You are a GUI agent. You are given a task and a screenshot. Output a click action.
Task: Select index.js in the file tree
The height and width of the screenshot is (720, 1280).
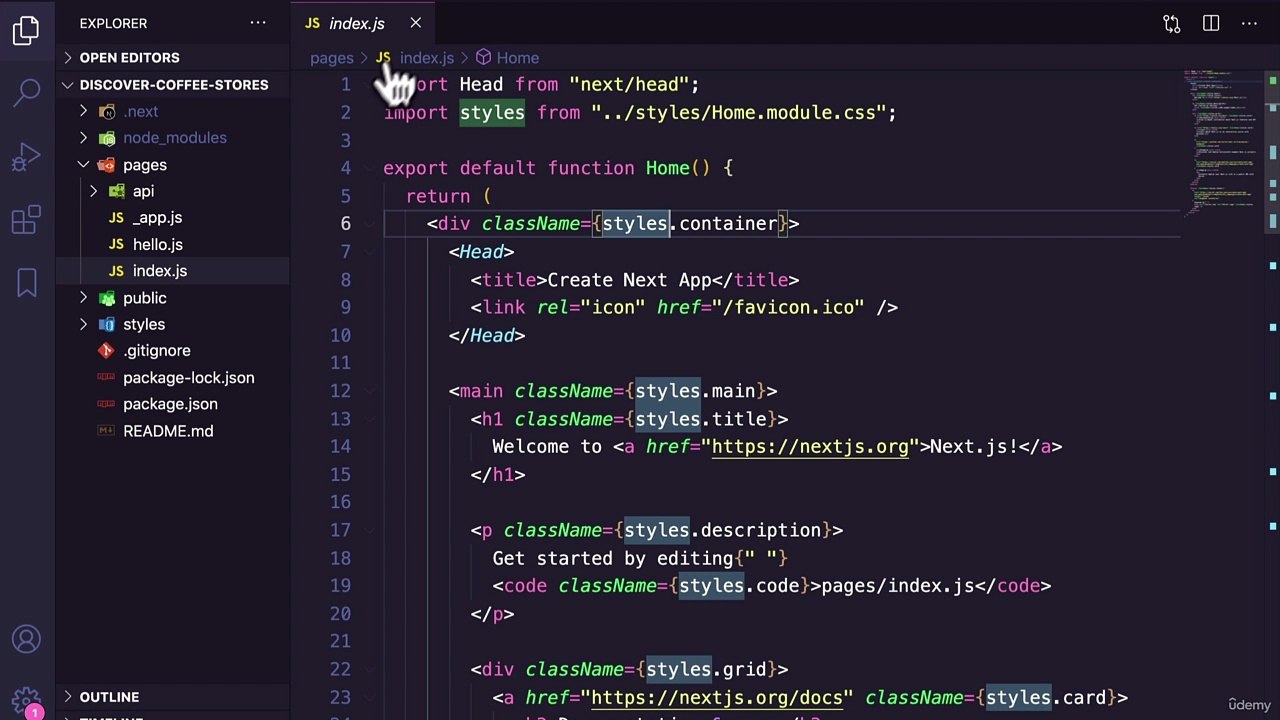pyautogui.click(x=172, y=271)
